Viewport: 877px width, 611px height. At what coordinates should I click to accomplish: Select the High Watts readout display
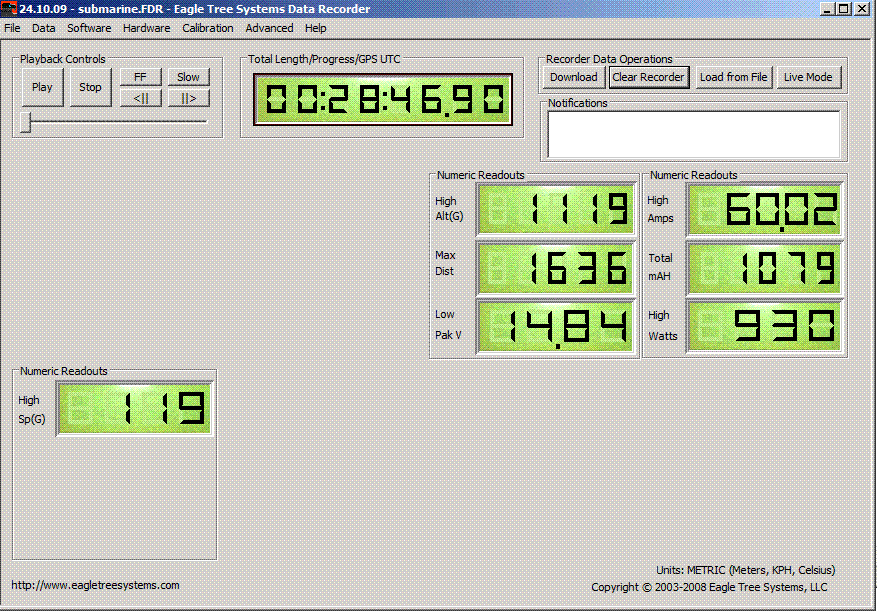click(x=765, y=327)
